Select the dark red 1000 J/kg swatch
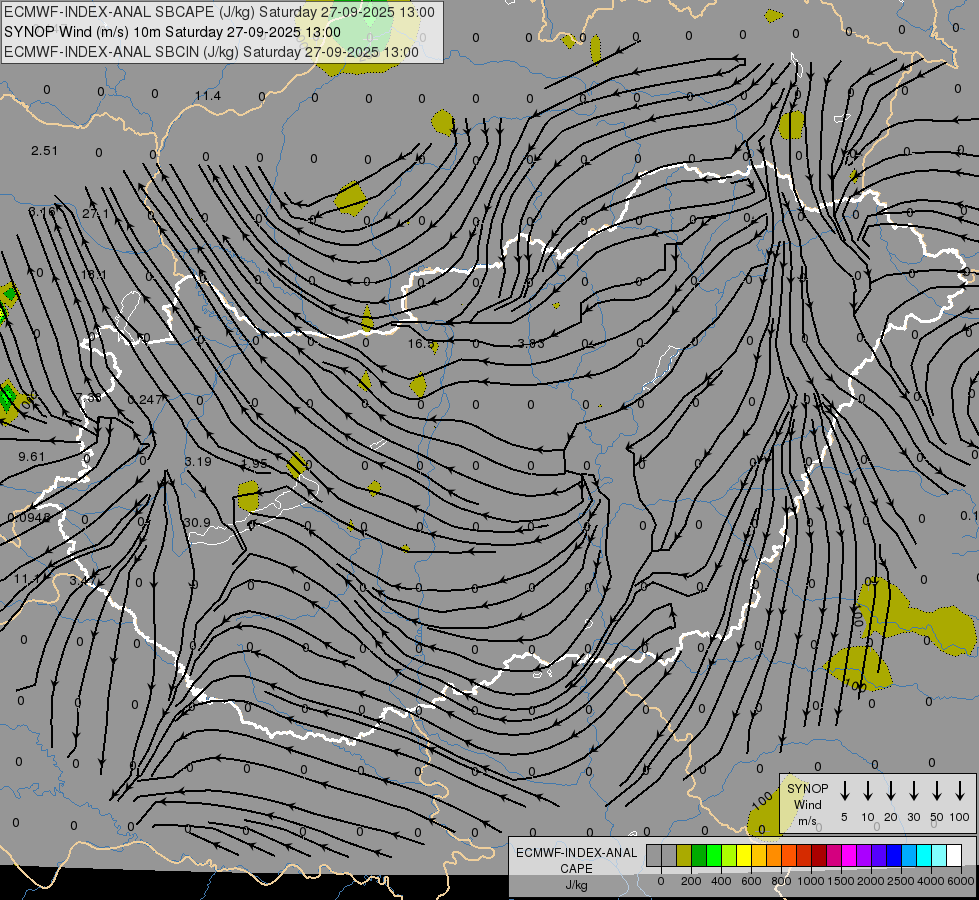979x900 pixels. coord(819,855)
